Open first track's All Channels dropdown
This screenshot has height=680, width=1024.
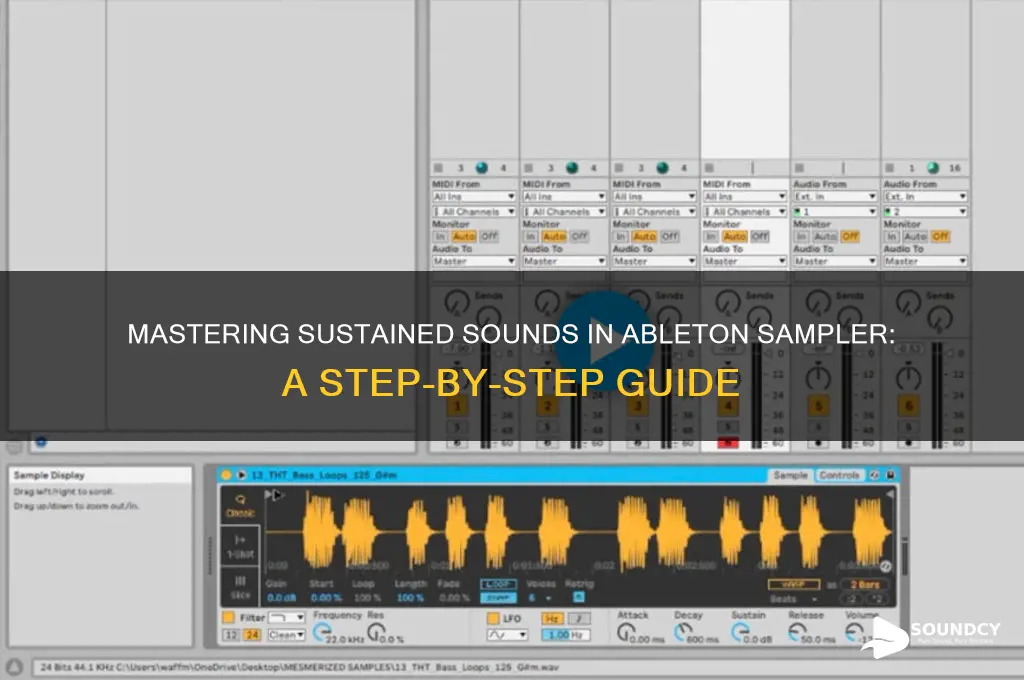473,212
